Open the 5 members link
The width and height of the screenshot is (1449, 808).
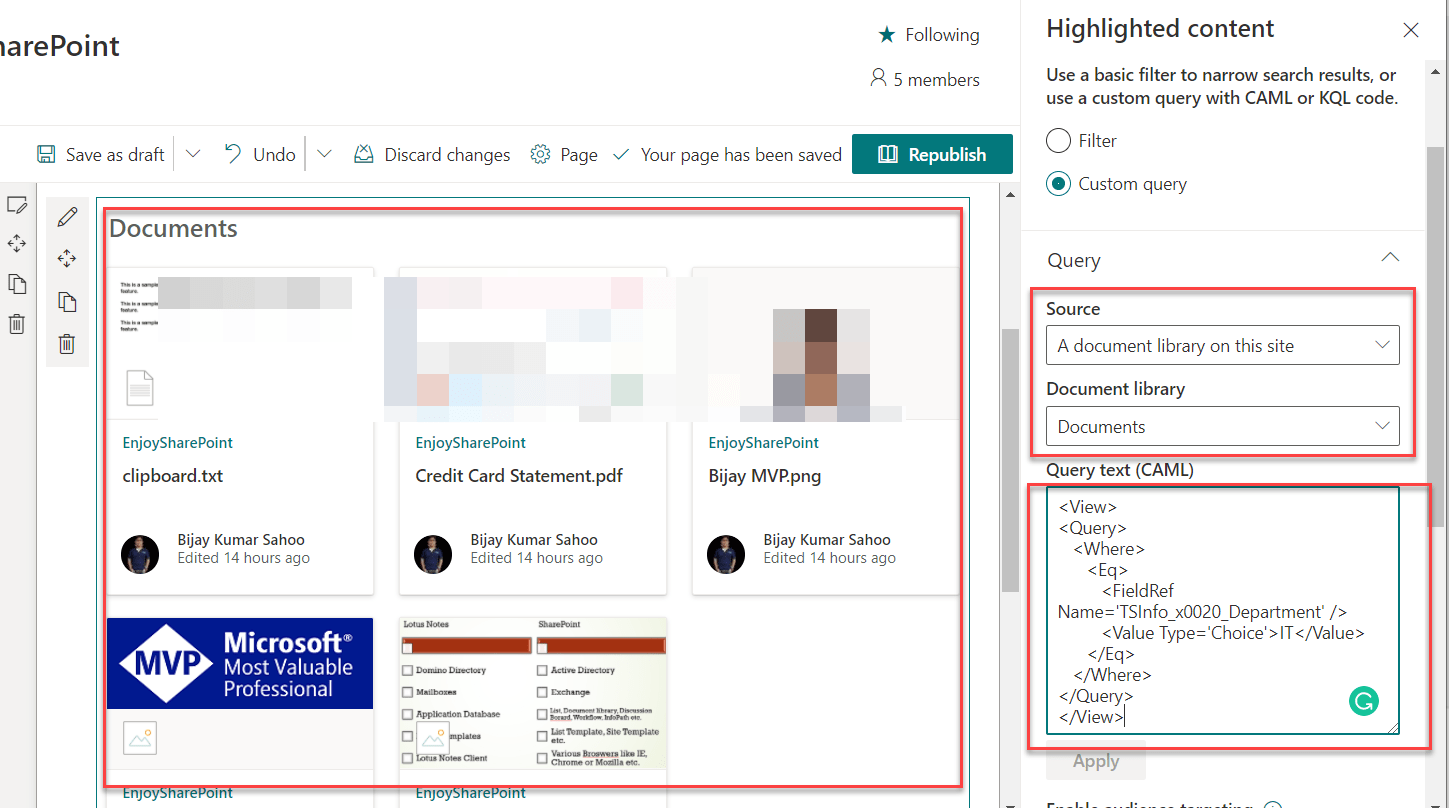pyautogui.click(x=924, y=79)
